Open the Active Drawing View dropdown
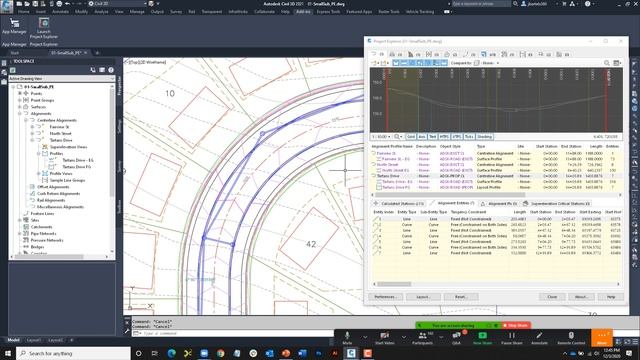The image size is (640, 360). [x=61, y=78]
